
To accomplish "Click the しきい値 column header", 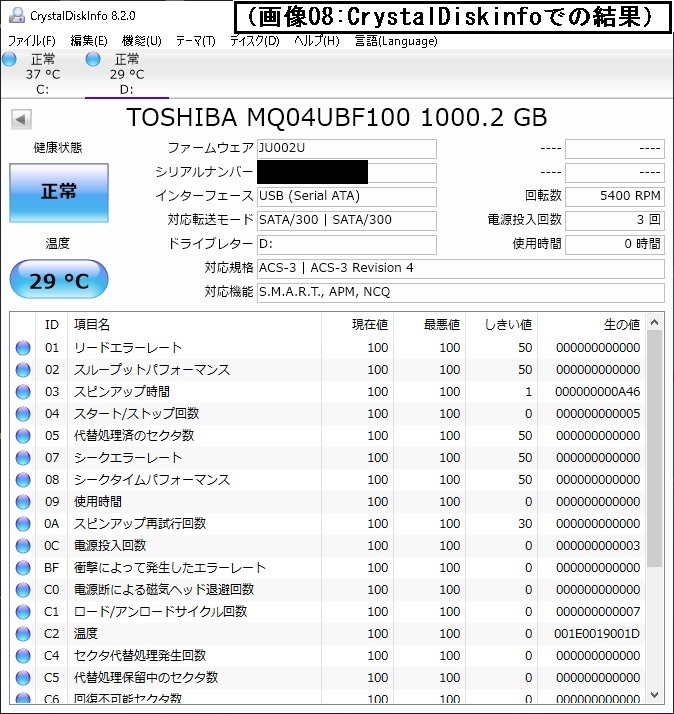I will click(501, 325).
